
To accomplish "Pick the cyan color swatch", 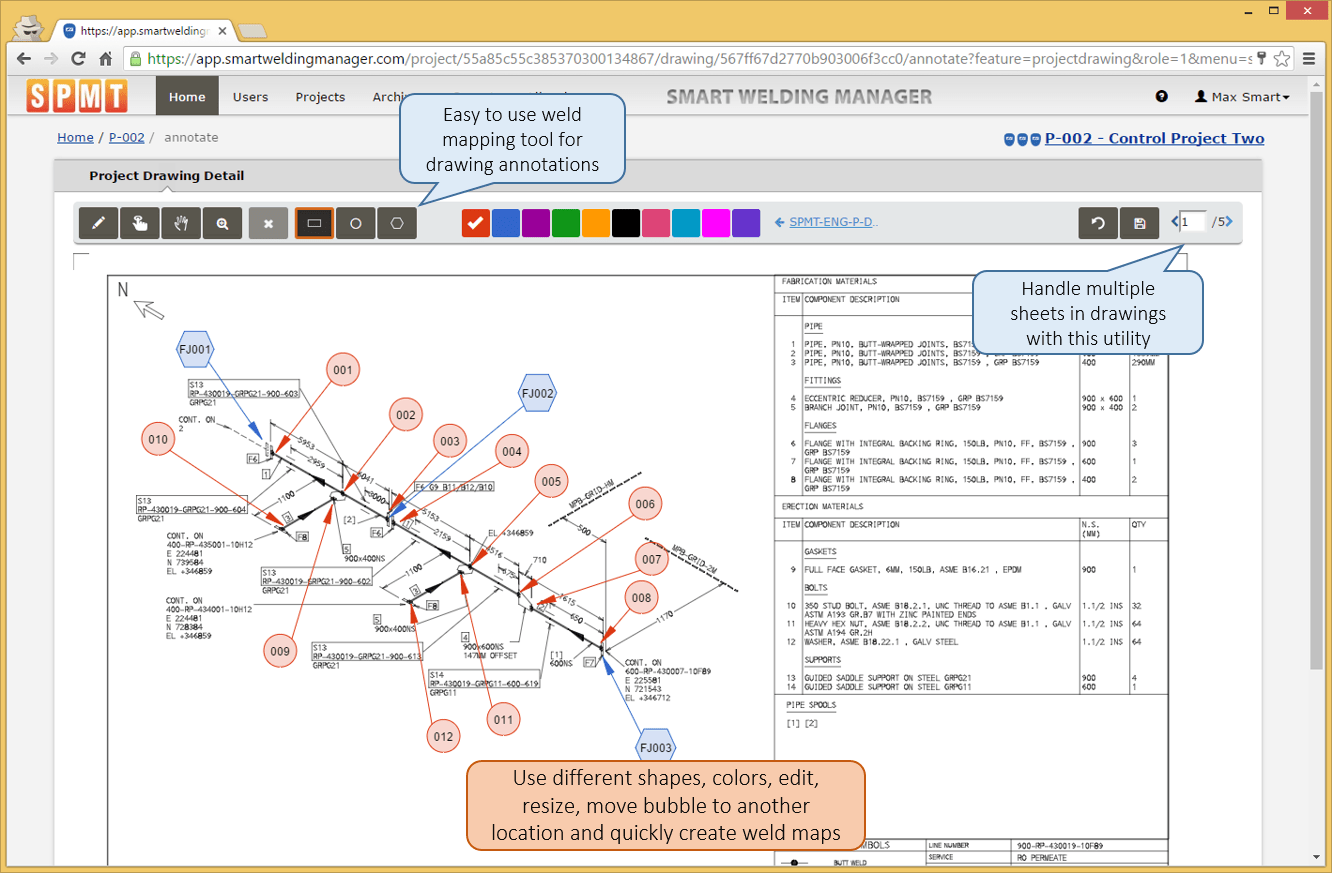I will pyautogui.click(x=686, y=223).
